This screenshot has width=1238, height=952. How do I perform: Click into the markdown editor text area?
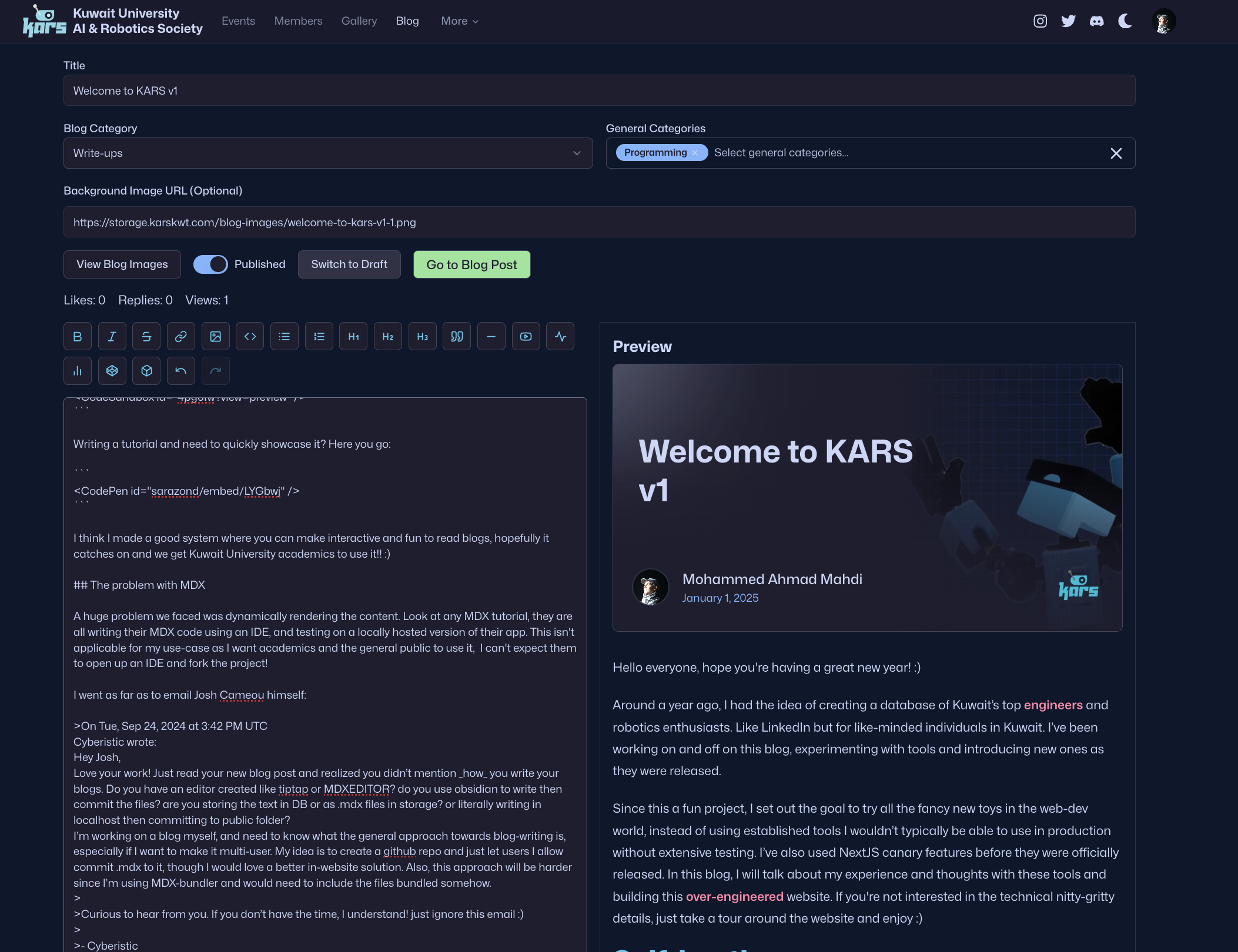pyautogui.click(x=325, y=675)
